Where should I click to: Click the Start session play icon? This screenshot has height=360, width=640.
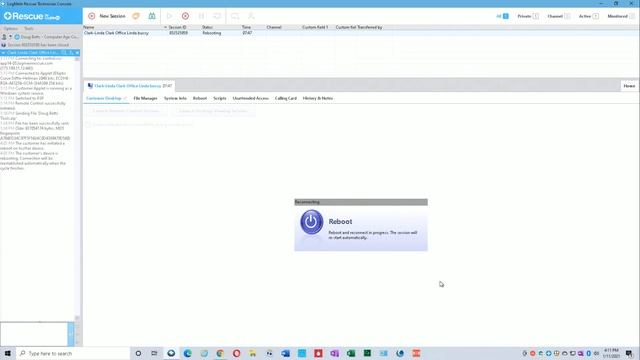pos(169,16)
